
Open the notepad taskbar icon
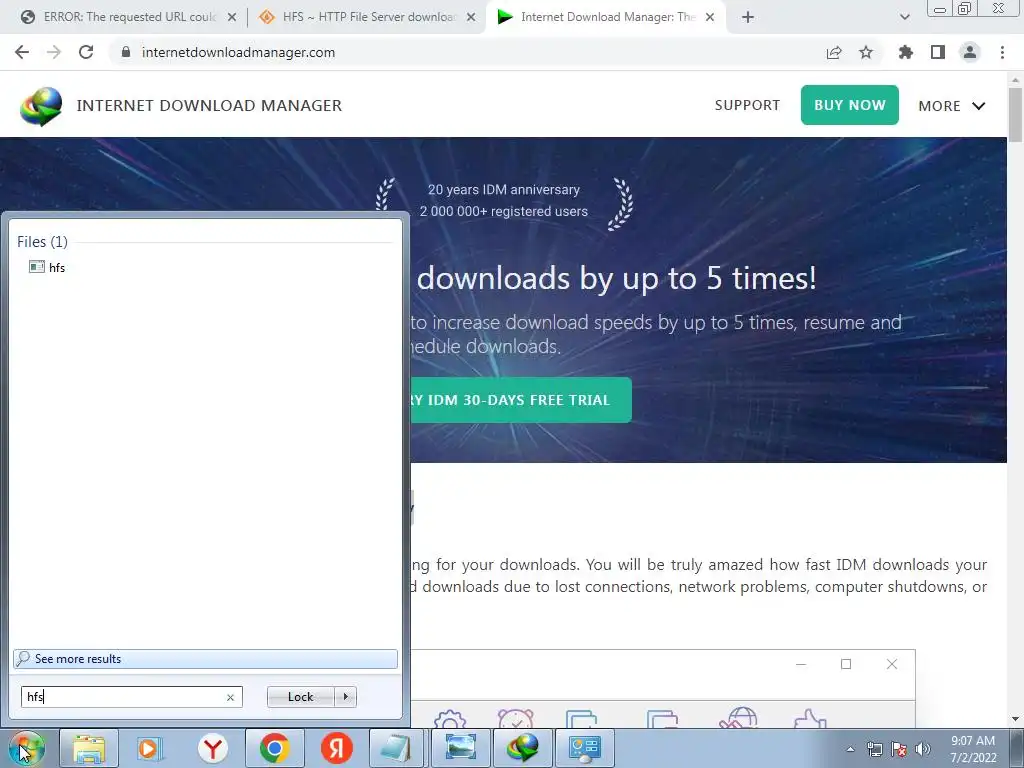pos(397,748)
